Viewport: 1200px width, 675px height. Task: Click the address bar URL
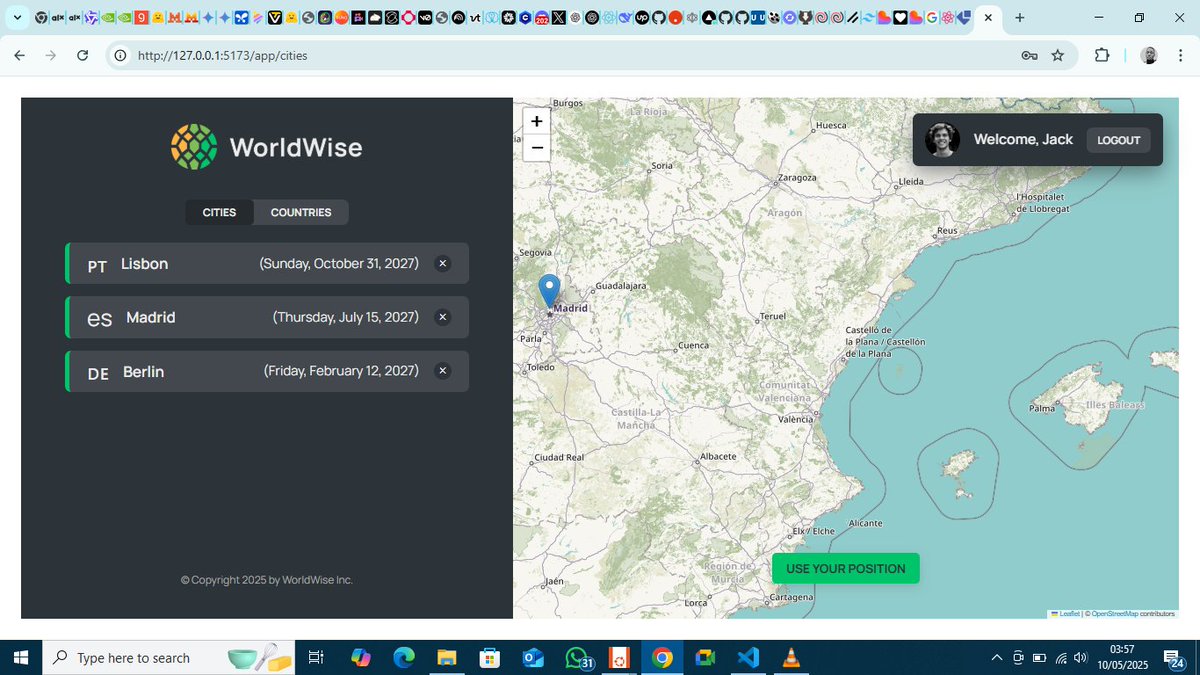click(223, 56)
